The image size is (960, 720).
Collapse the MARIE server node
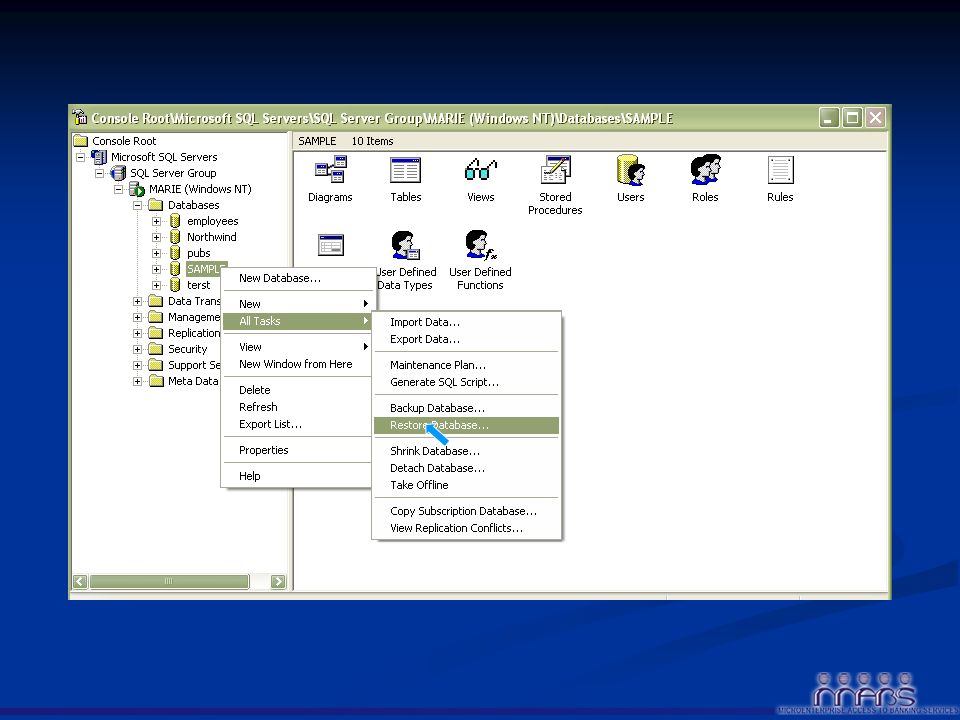118,189
